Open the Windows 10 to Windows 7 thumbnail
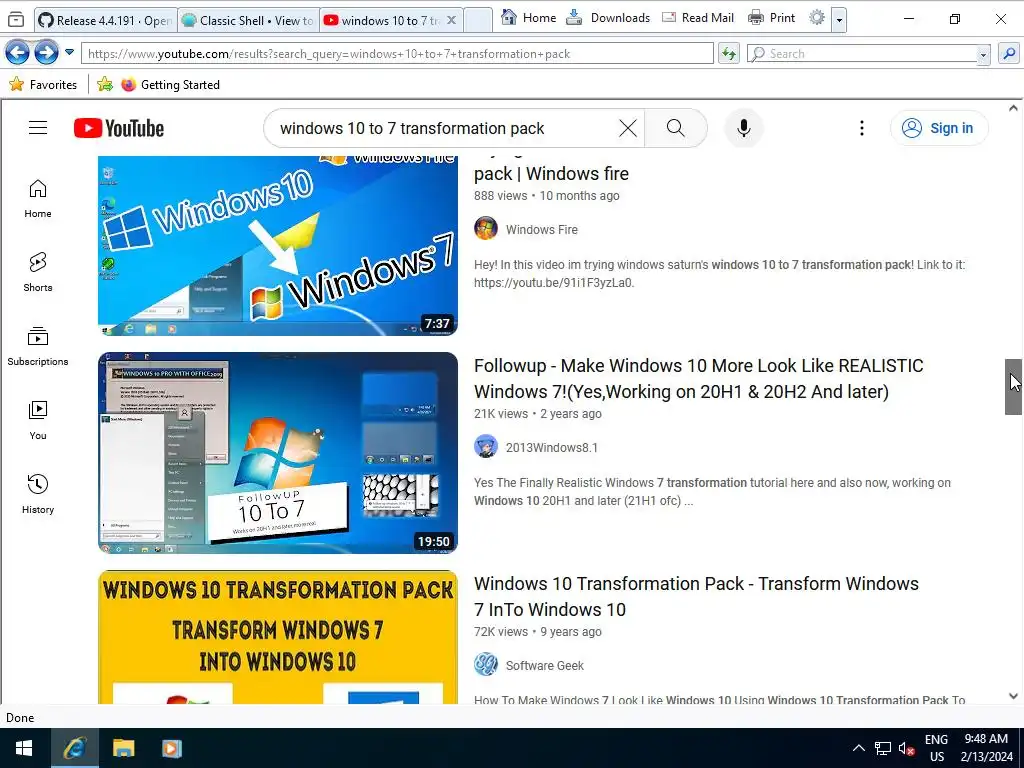Image resolution: width=1024 pixels, height=768 pixels. [278, 246]
